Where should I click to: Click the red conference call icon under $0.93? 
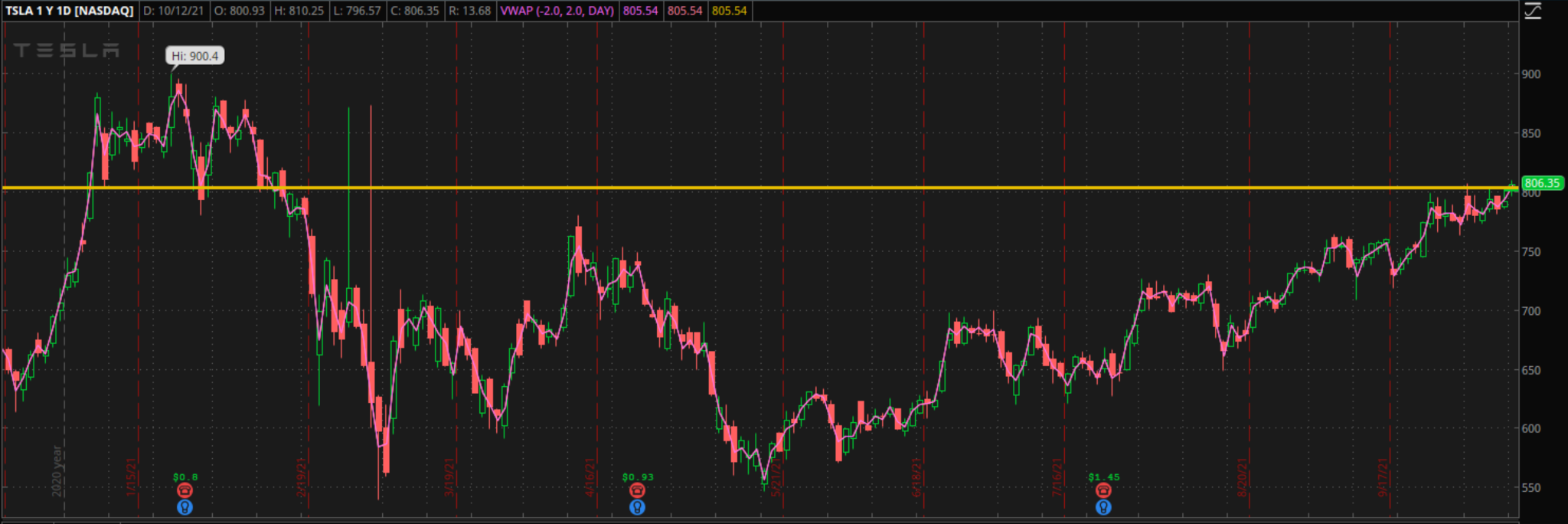click(637, 490)
